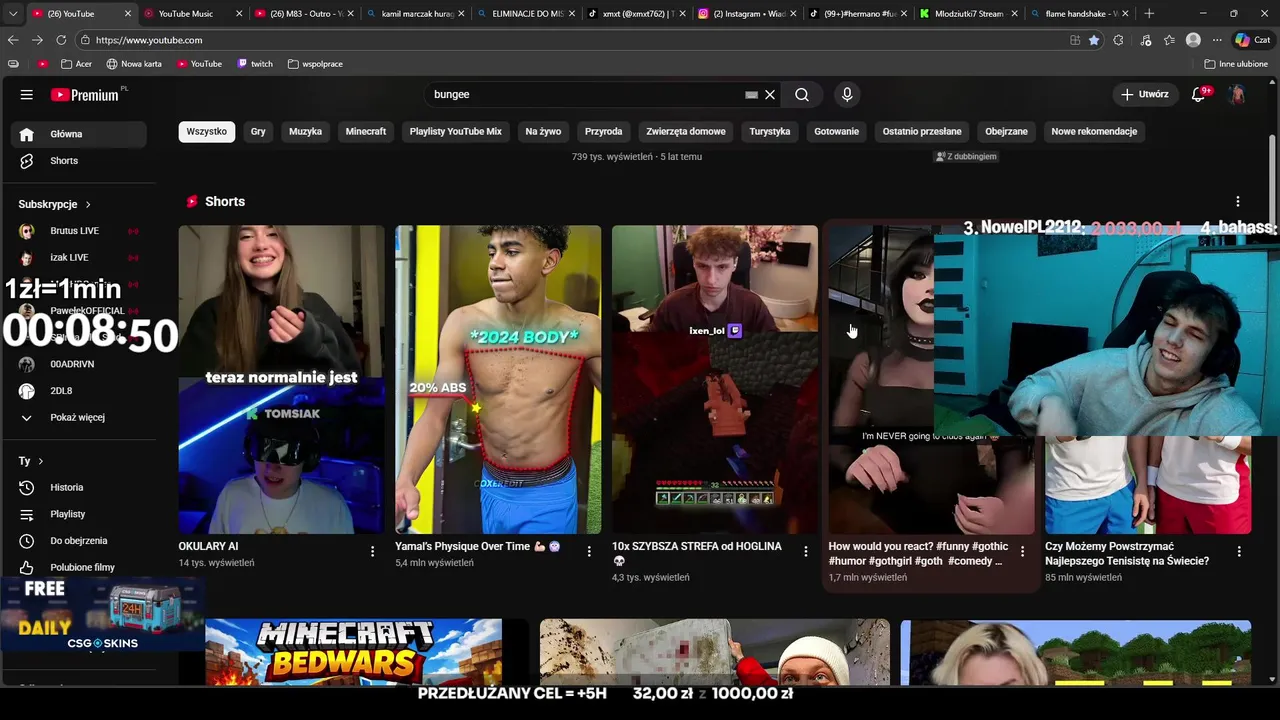Expand Pokaż więcej subscriptions
Viewport: 1280px width, 720px height.
click(77, 417)
